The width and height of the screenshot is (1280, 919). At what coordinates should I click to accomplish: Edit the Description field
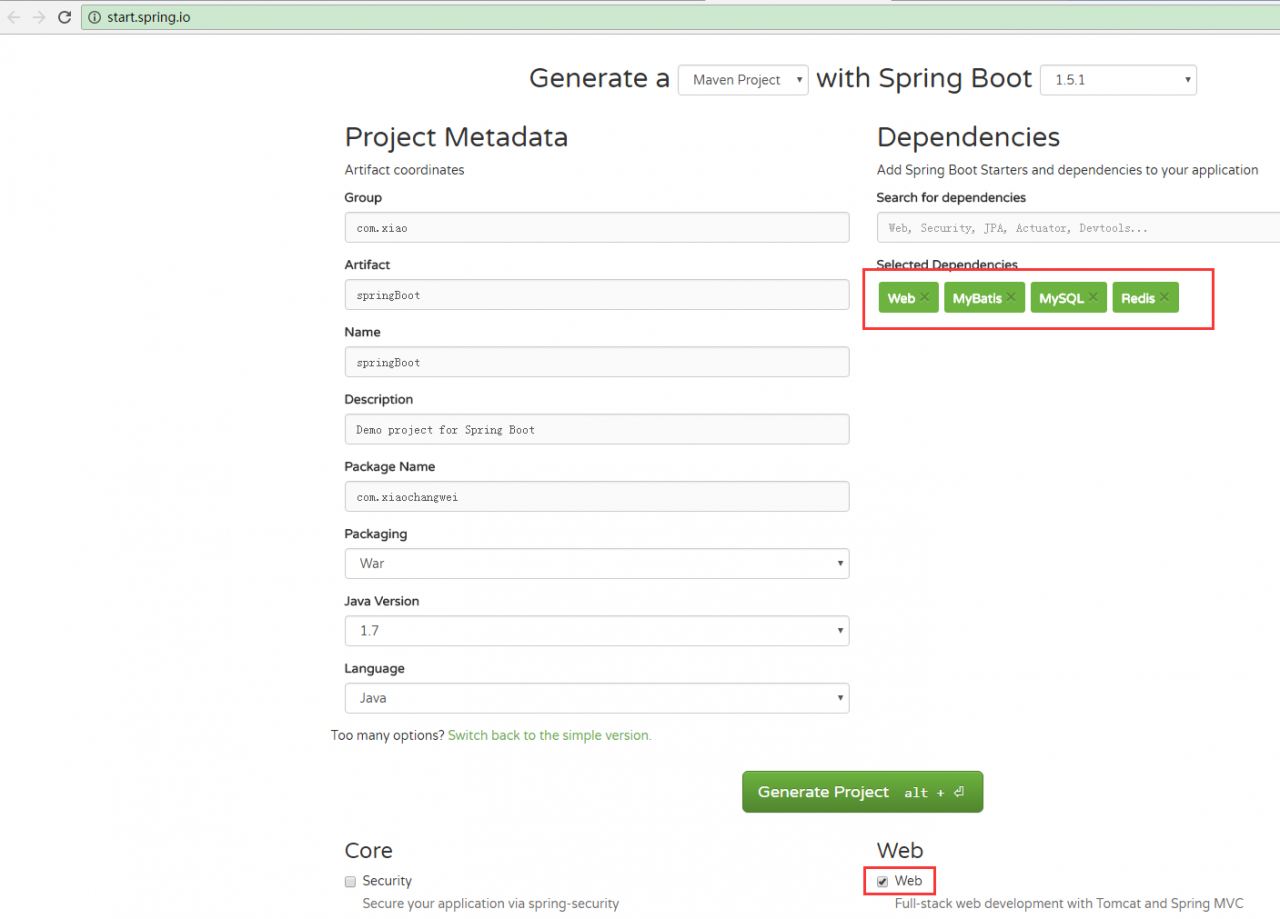pos(597,429)
